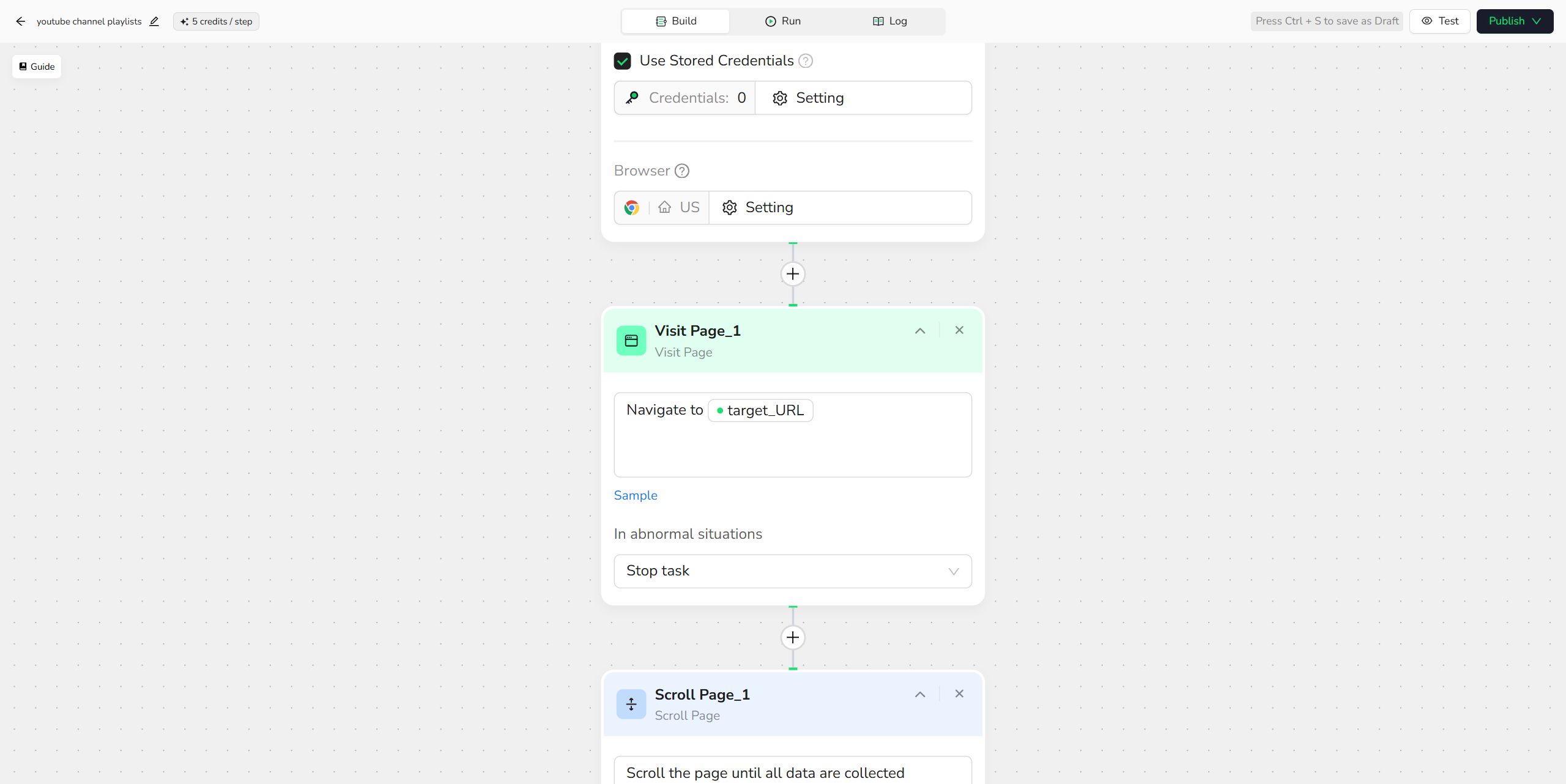Edit workflow name with pencil icon

[154, 21]
